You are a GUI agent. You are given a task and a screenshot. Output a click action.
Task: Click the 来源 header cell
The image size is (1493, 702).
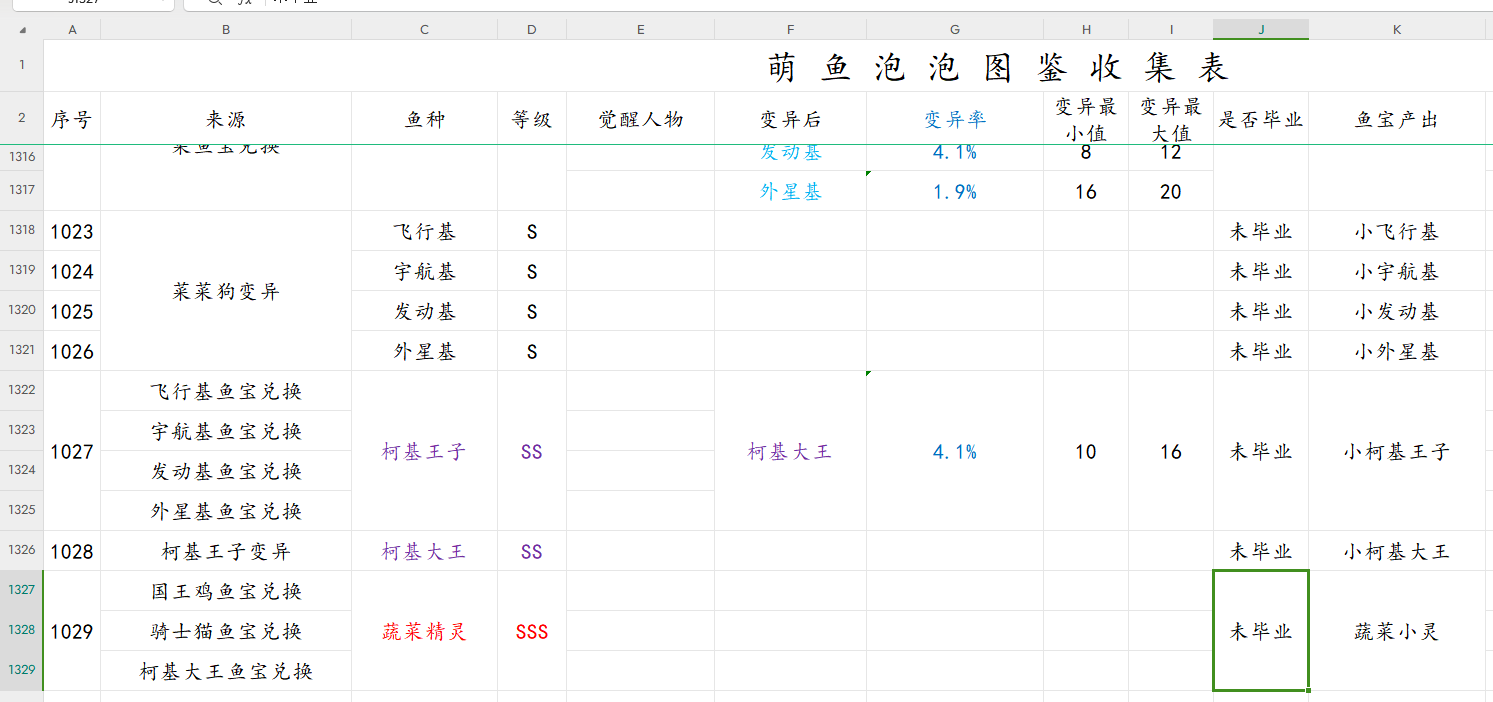pyautogui.click(x=226, y=120)
